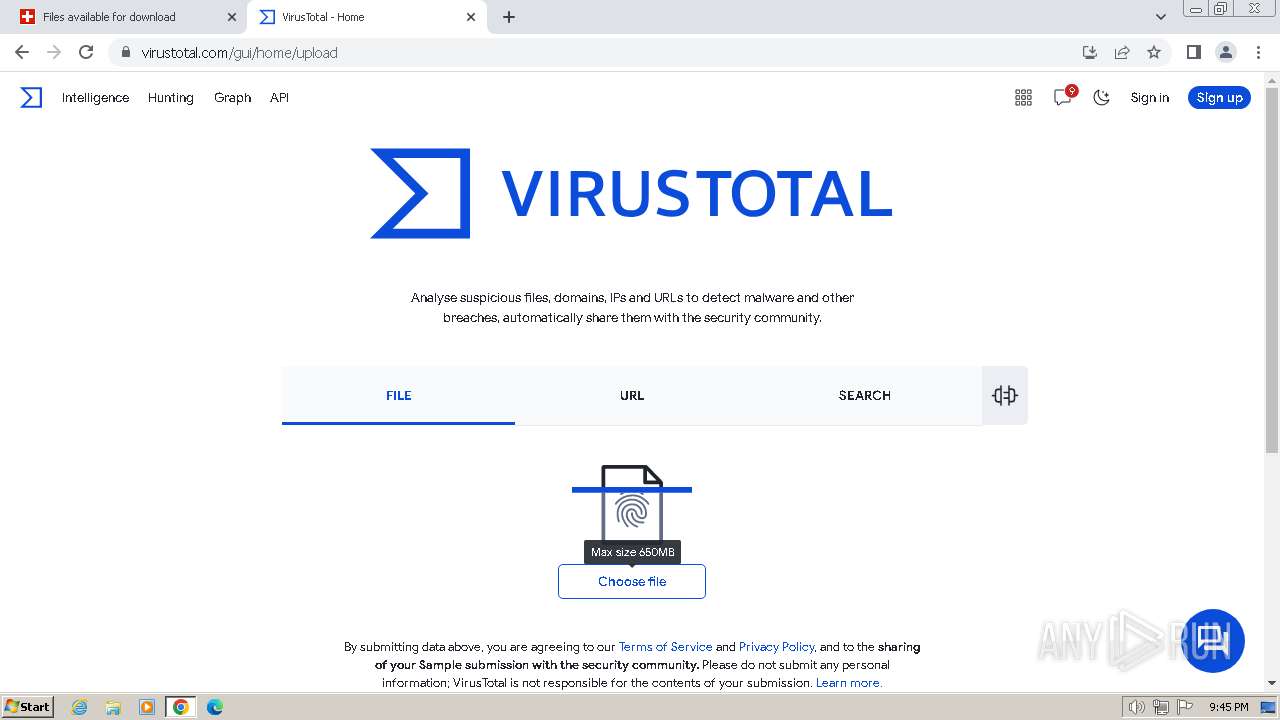Expand tab search chevron in title bar
Image resolution: width=1280 pixels, height=720 pixels.
point(1160,17)
